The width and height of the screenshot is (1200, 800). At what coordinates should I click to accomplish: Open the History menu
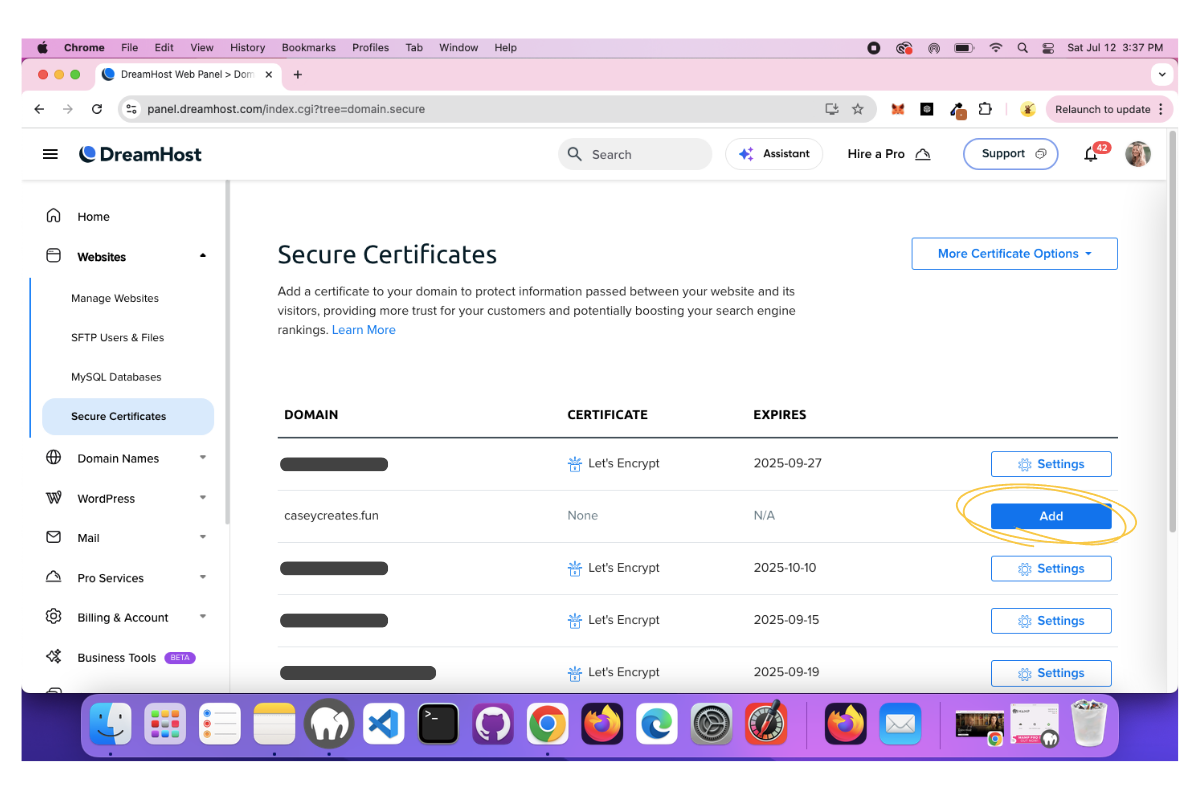pos(247,47)
